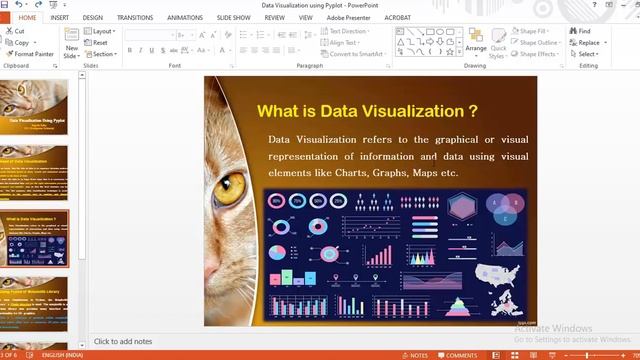This screenshot has width=640, height=360.
Task: Switch to Reading View
Action: 533,356
